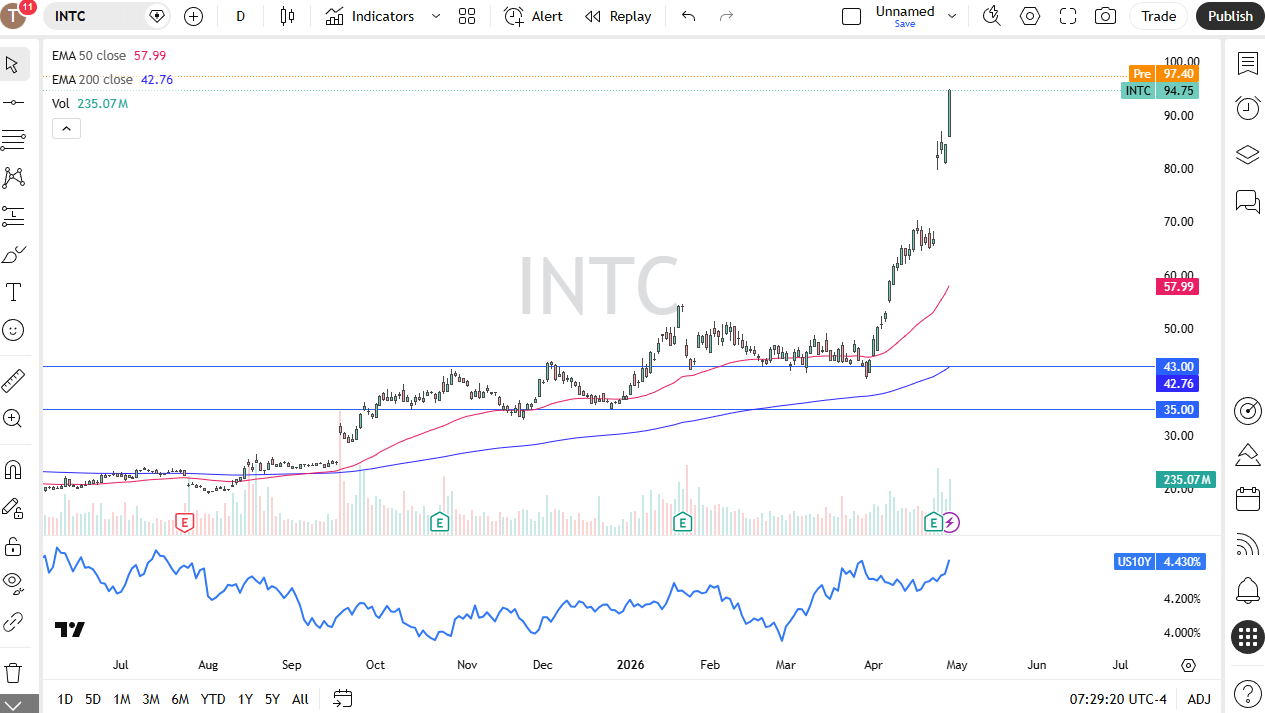
Task: Select the EMA 50 close indicator label
Action: click(x=89, y=56)
